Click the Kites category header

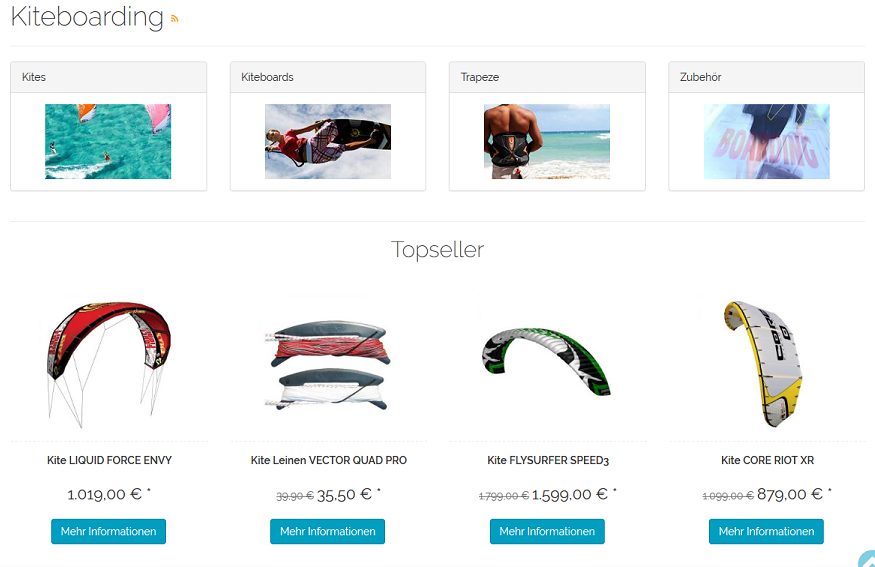(108, 77)
